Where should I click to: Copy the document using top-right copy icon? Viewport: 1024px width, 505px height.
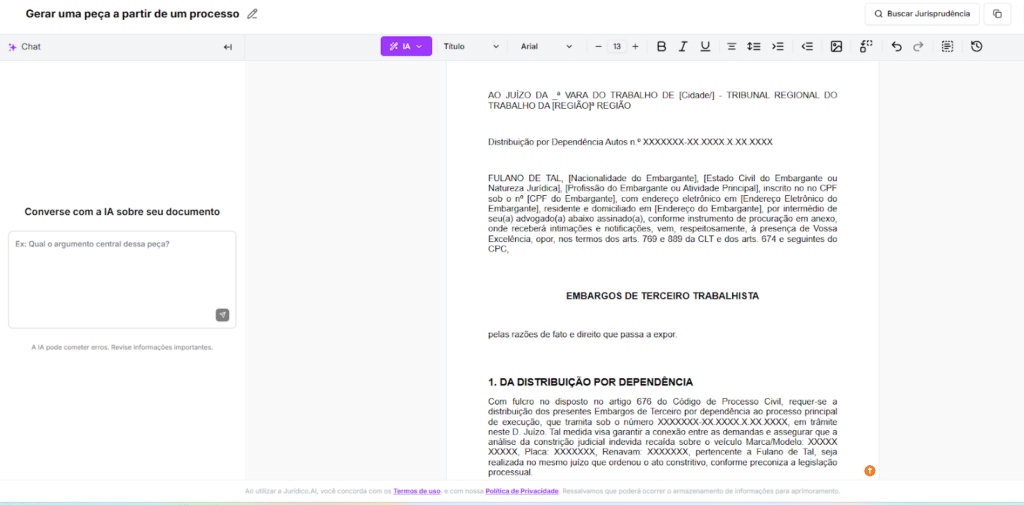(x=997, y=14)
